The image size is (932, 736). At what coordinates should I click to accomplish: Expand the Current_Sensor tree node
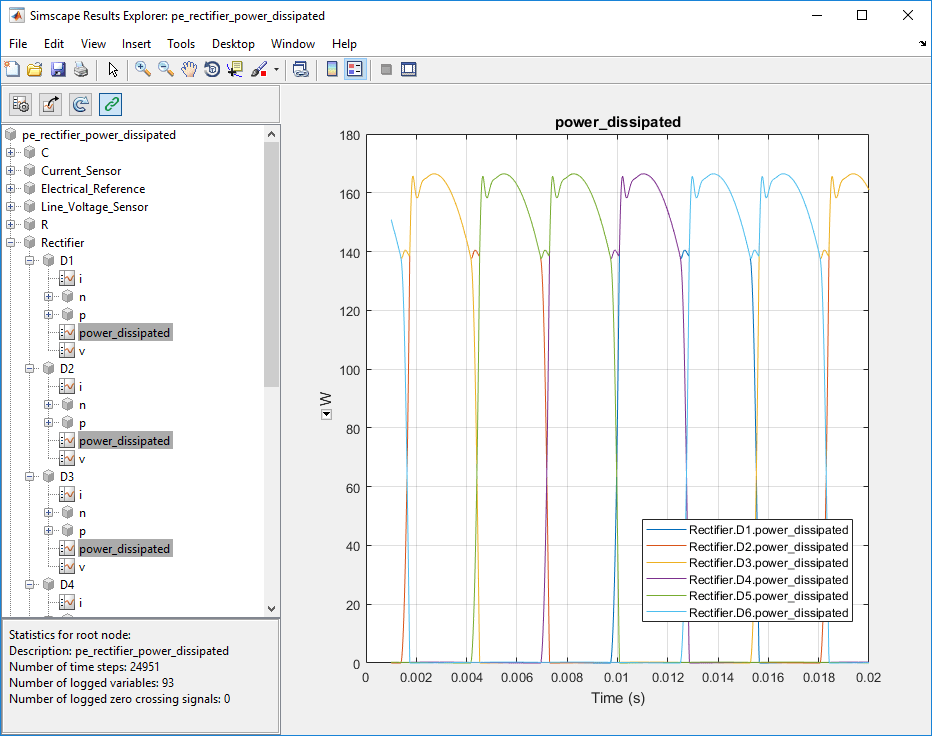[11, 171]
